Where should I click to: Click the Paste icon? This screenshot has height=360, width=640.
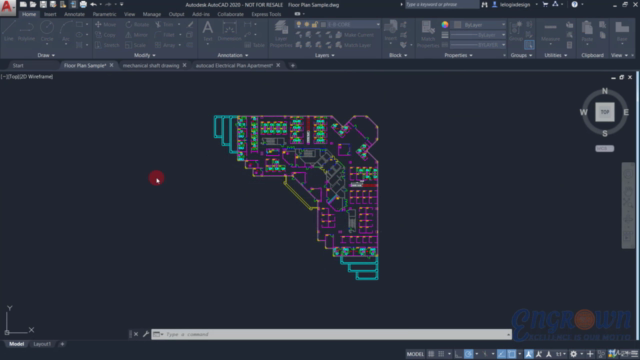pyautogui.click(x=587, y=31)
